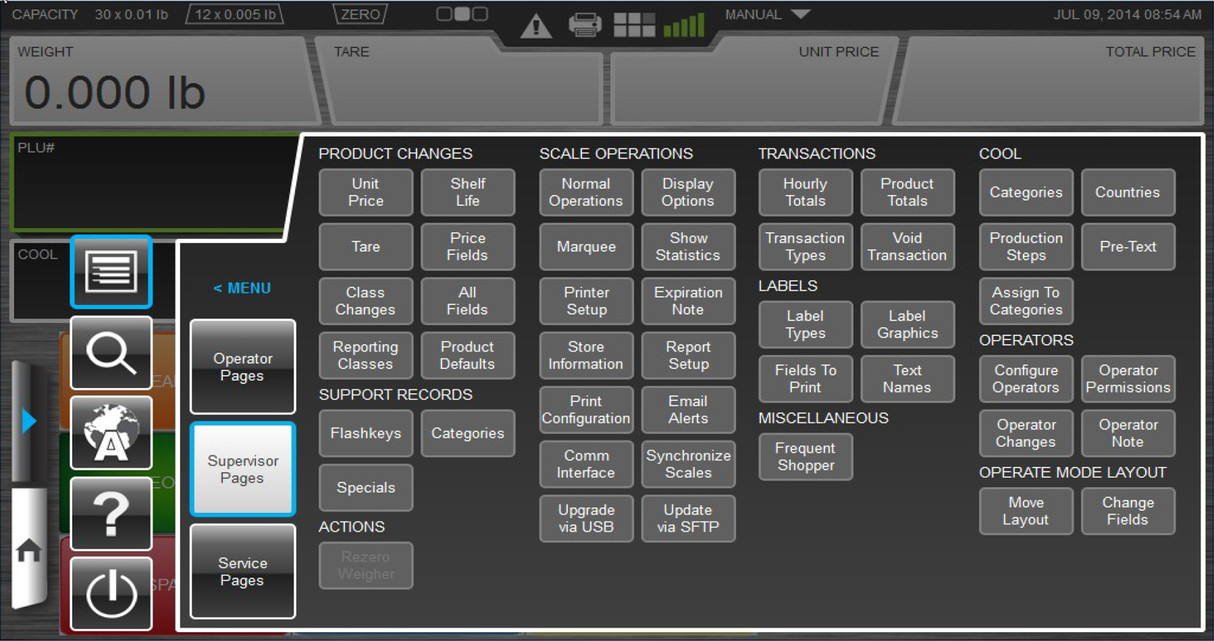Select the Frequent Shopper option
The image size is (1214, 641).
coord(805,457)
